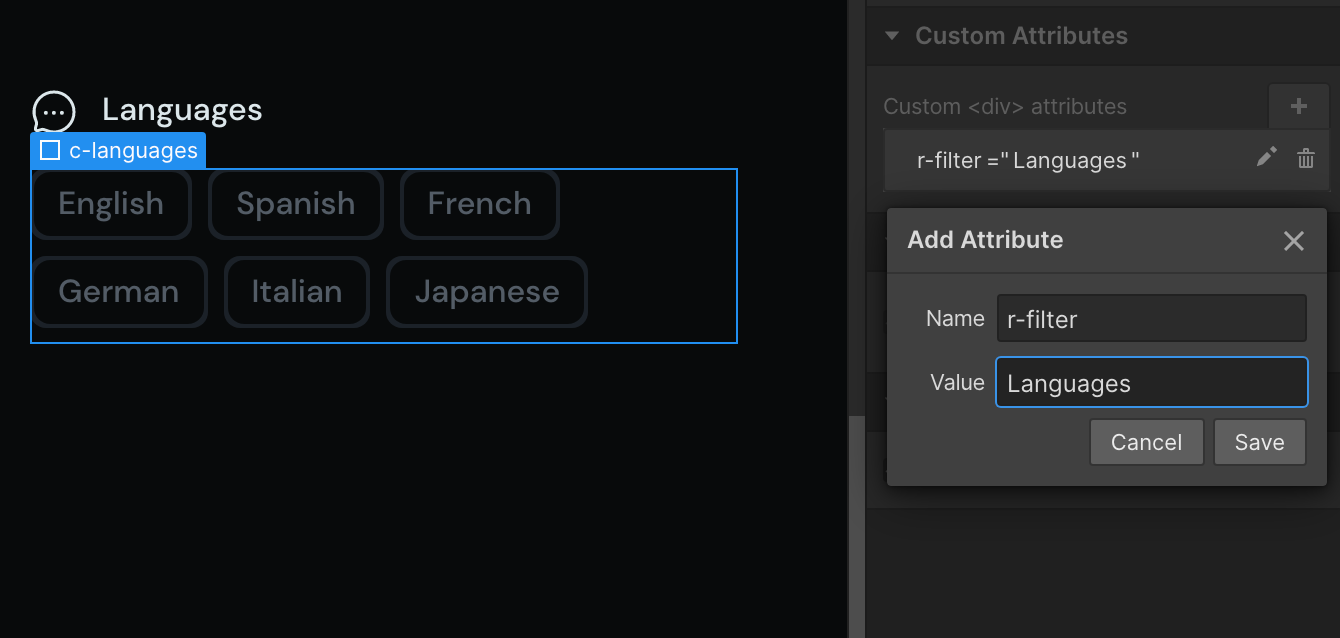Click the Languages heading text
Viewport: 1340px width, 638px height.
pos(181,110)
